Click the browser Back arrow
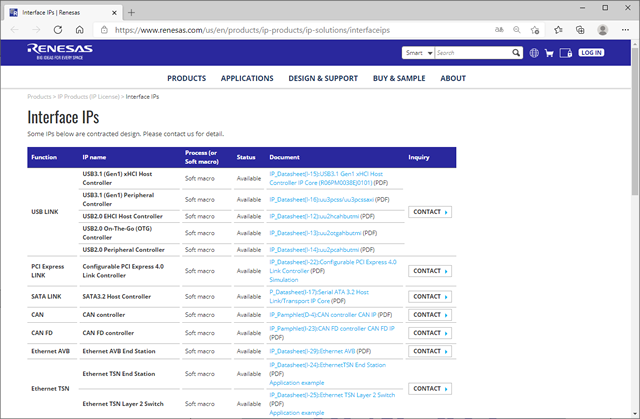 (x=15, y=30)
